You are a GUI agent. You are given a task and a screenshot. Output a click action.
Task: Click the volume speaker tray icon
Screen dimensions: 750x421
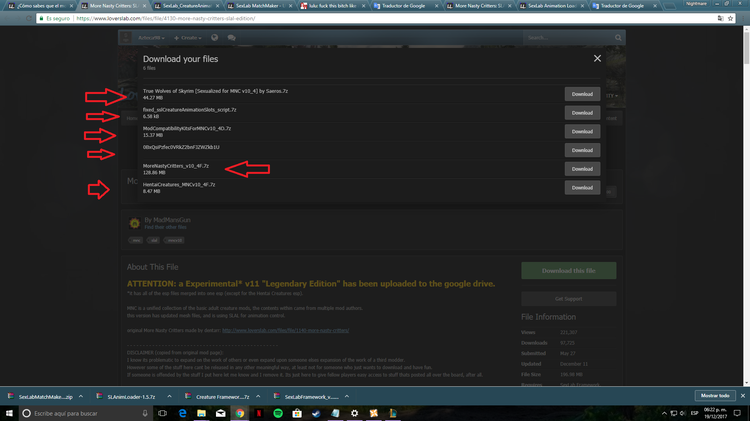683,413
